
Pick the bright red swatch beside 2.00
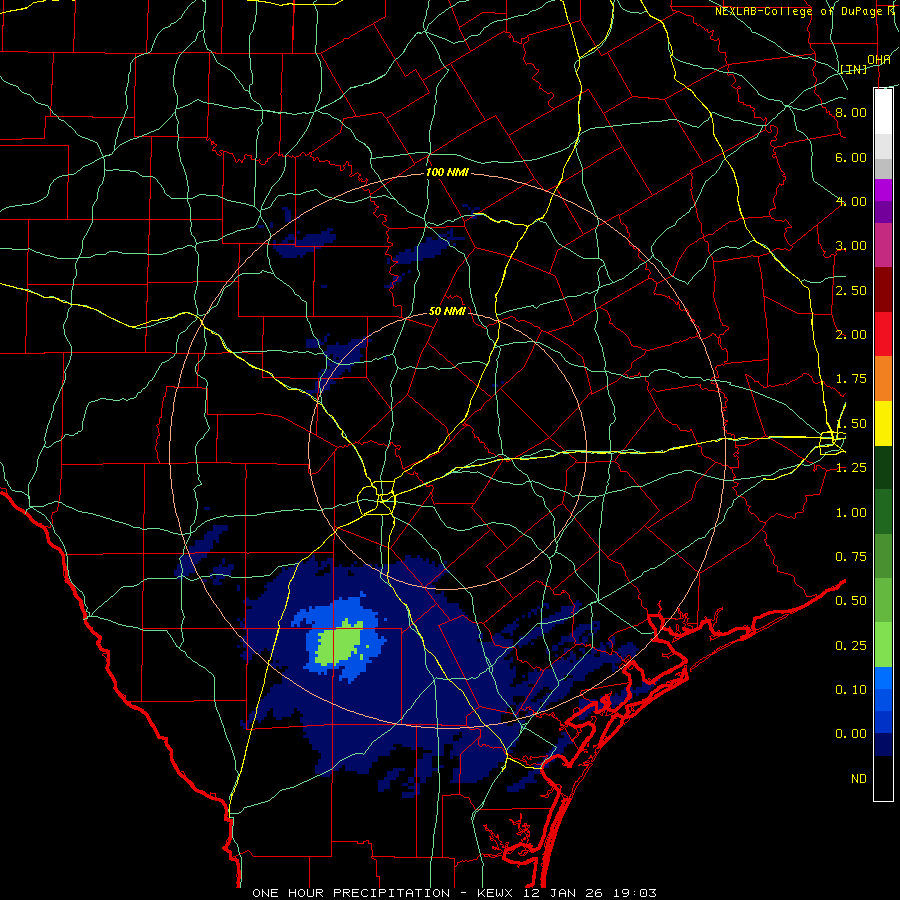tap(883, 334)
